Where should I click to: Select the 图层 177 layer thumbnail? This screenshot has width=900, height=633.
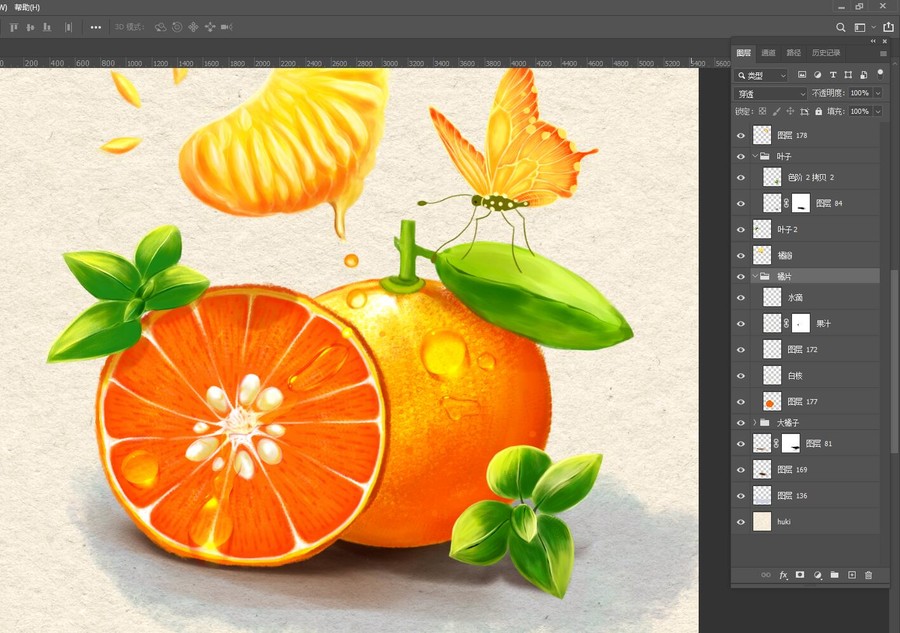(x=772, y=401)
